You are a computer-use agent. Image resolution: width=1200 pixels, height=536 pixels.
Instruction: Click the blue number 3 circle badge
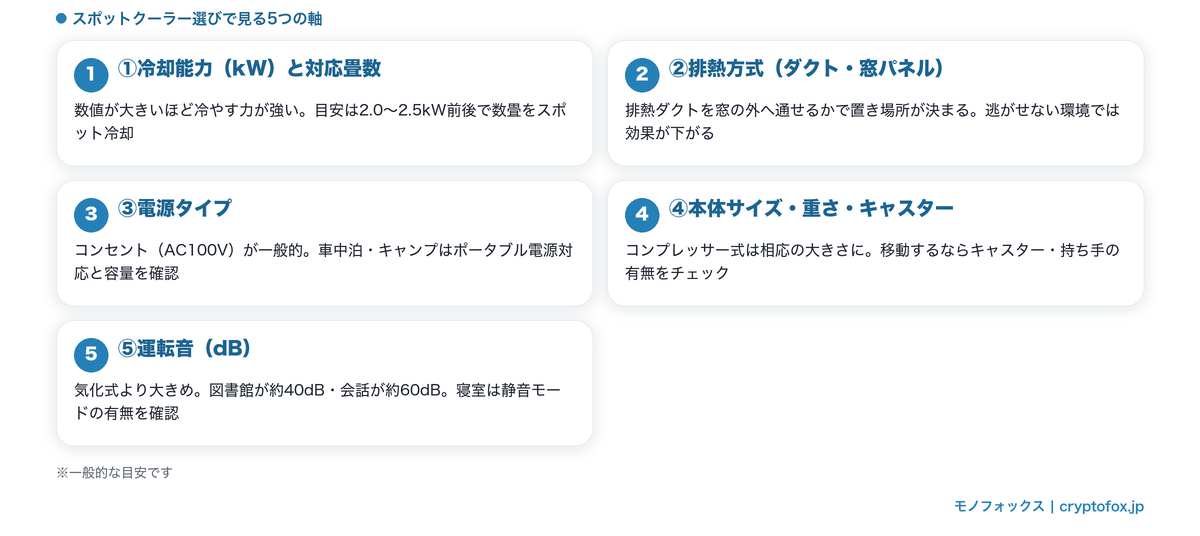click(91, 214)
